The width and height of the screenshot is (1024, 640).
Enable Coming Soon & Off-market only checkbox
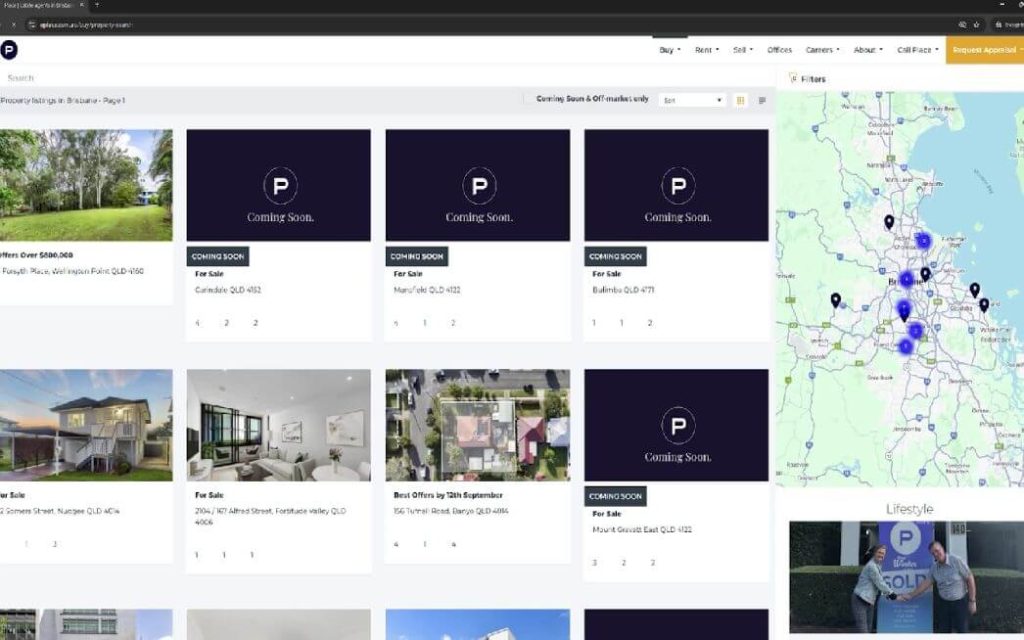(529, 100)
